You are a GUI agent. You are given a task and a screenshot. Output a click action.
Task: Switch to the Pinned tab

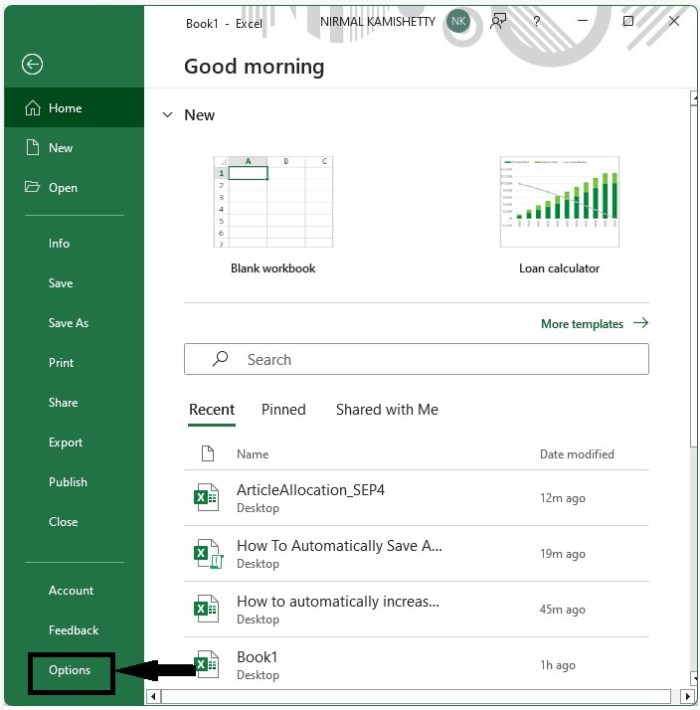[283, 410]
